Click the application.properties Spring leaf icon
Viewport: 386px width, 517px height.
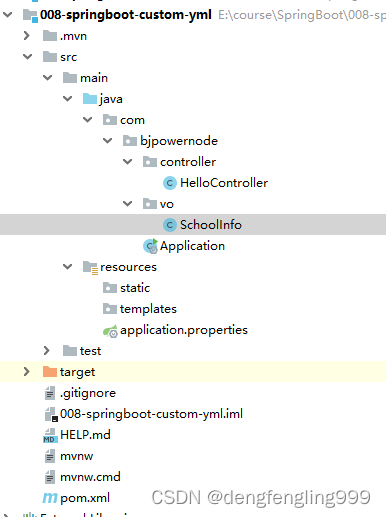coord(110,331)
